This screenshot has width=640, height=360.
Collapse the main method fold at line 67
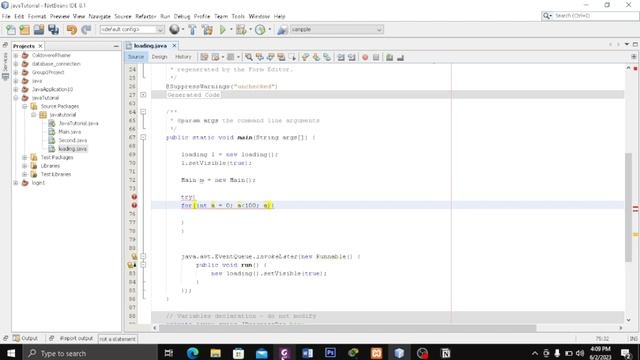pos(143,137)
